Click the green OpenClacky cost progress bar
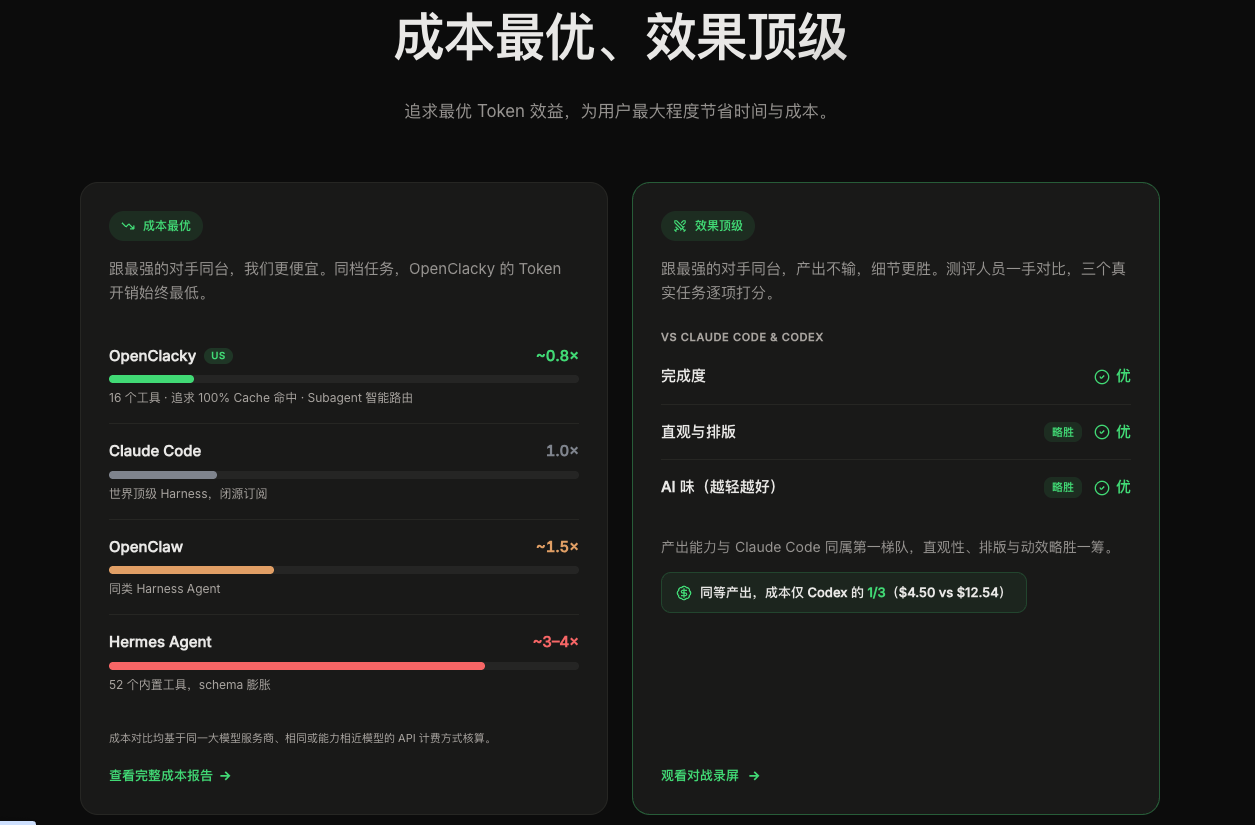 151,379
